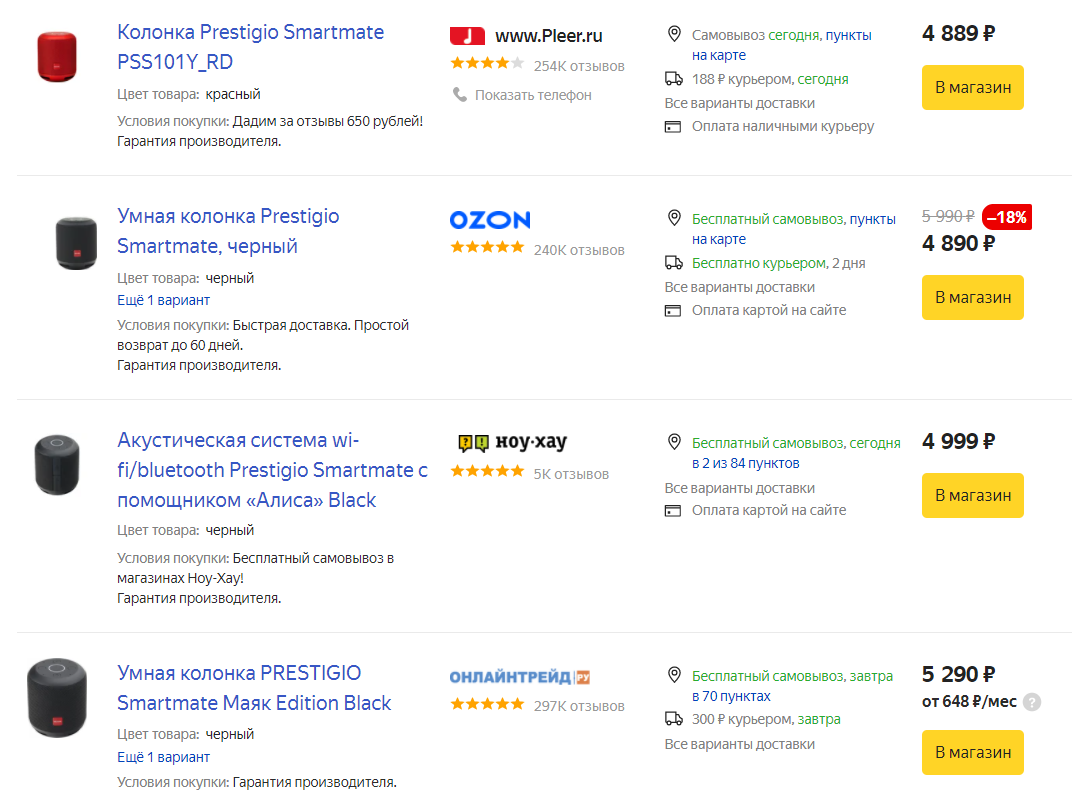
Task: Expand Ещё 1 вариант under Маяк Edition
Action: [x=163, y=757]
